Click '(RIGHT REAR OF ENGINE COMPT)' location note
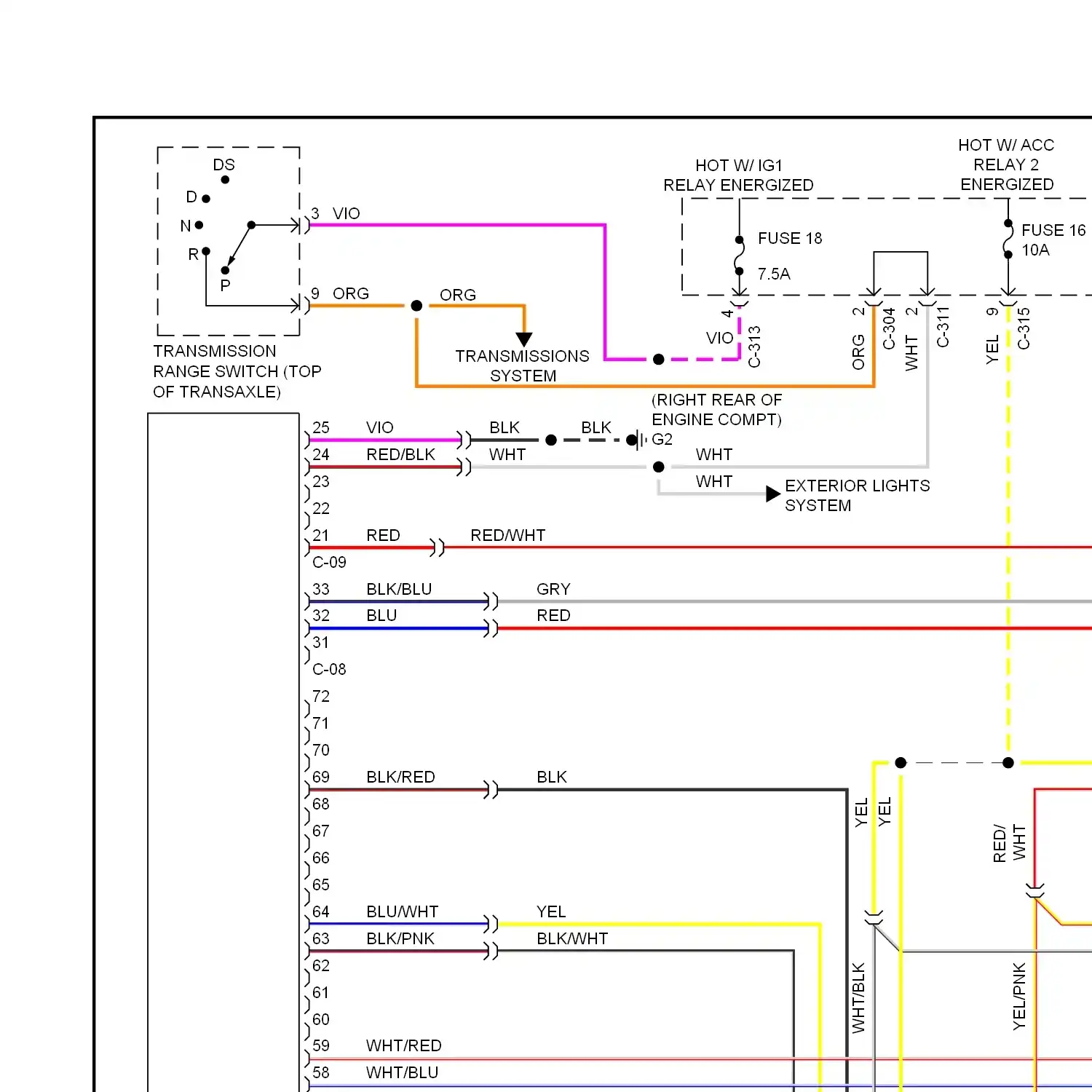1092x1092 pixels. (716, 409)
